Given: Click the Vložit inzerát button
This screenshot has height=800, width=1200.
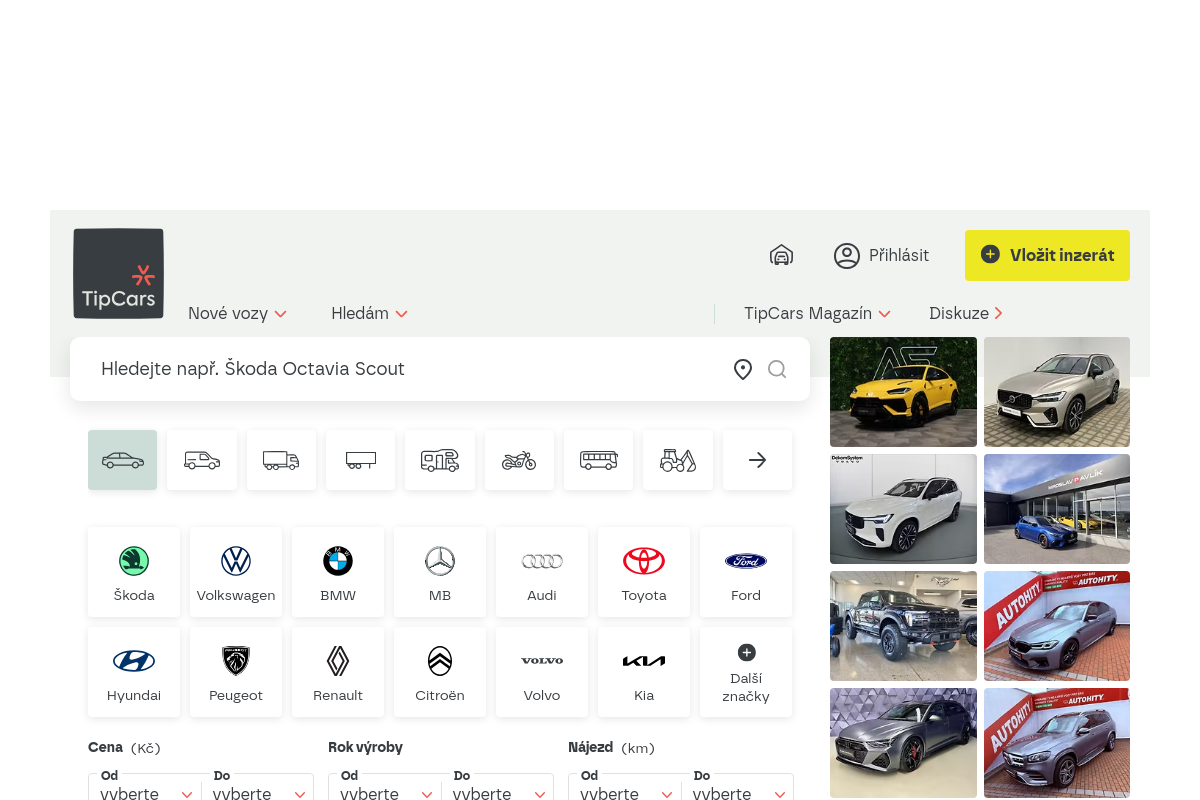Looking at the screenshot, I should coord(1047,255).
